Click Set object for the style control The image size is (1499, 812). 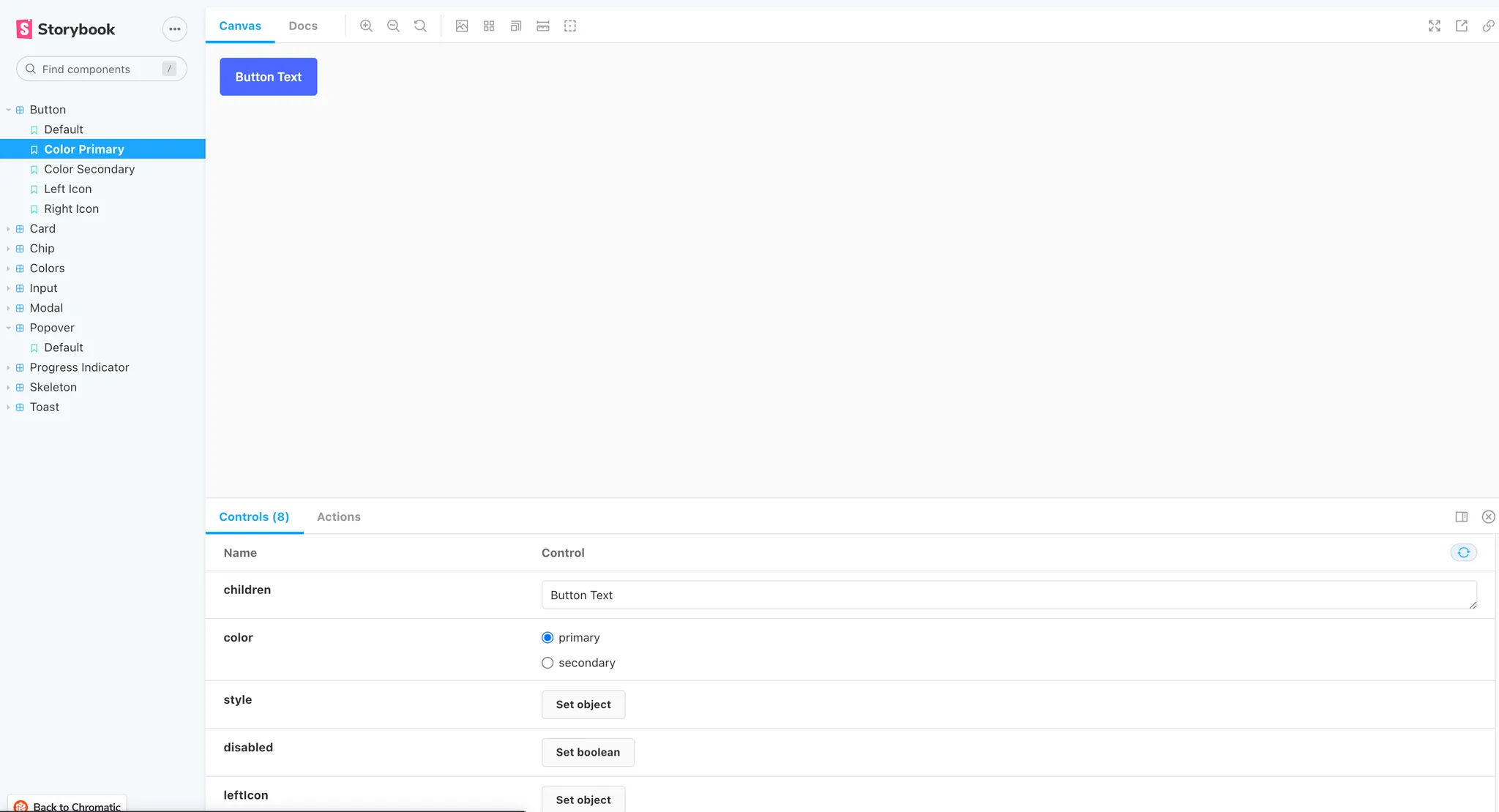(583, 704)
